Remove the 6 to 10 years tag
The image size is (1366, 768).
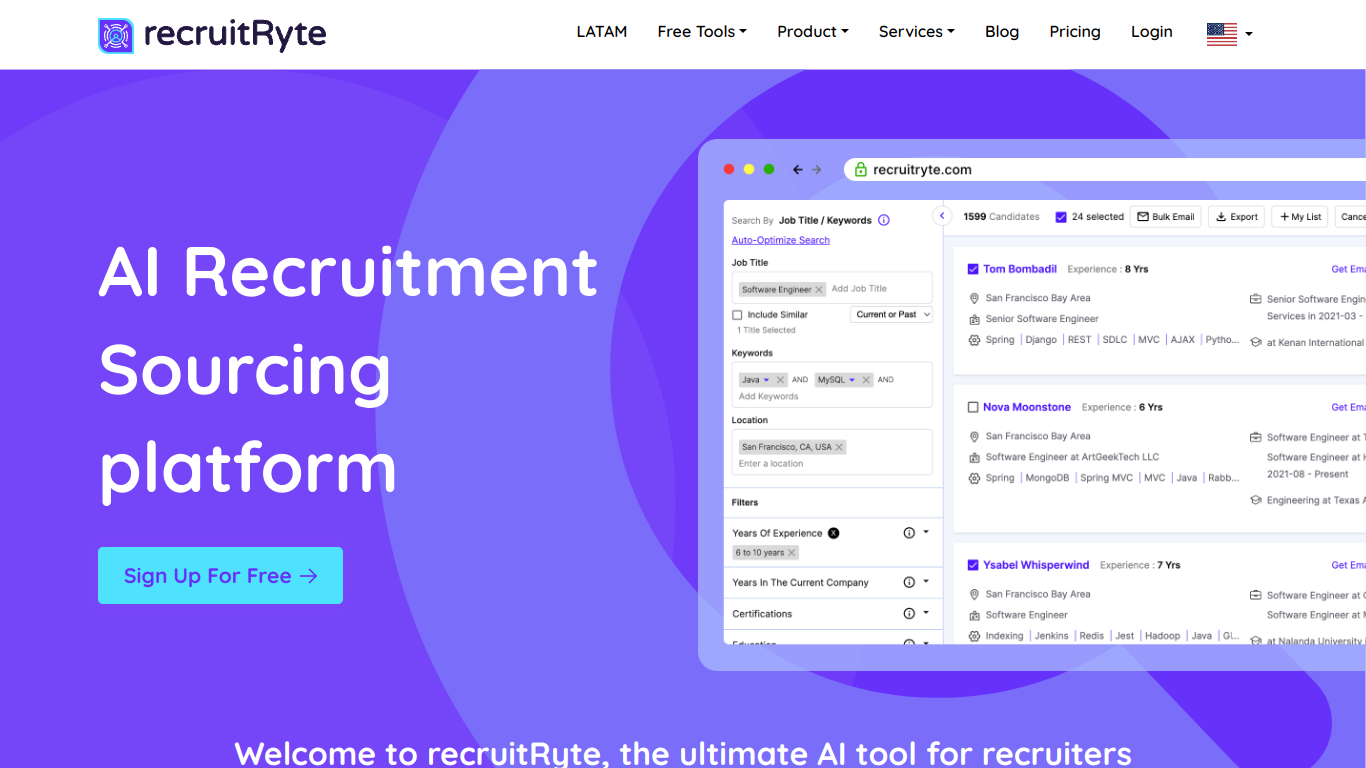[792, 553]
